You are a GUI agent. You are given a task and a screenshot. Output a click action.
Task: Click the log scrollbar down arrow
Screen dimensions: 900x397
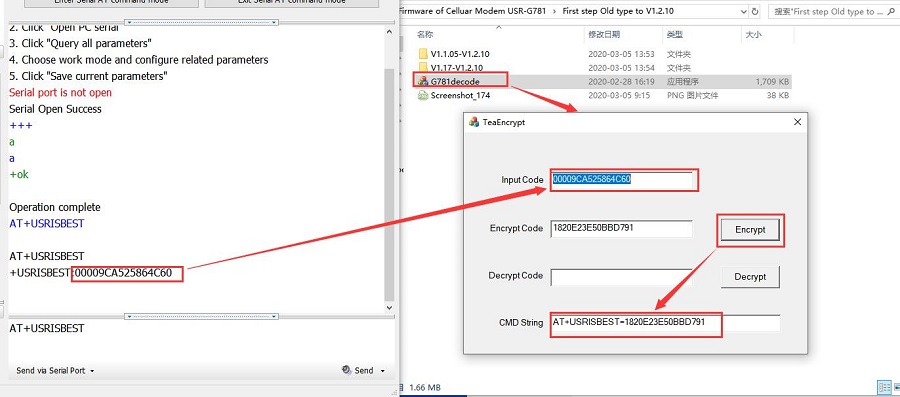click(389, 308)
